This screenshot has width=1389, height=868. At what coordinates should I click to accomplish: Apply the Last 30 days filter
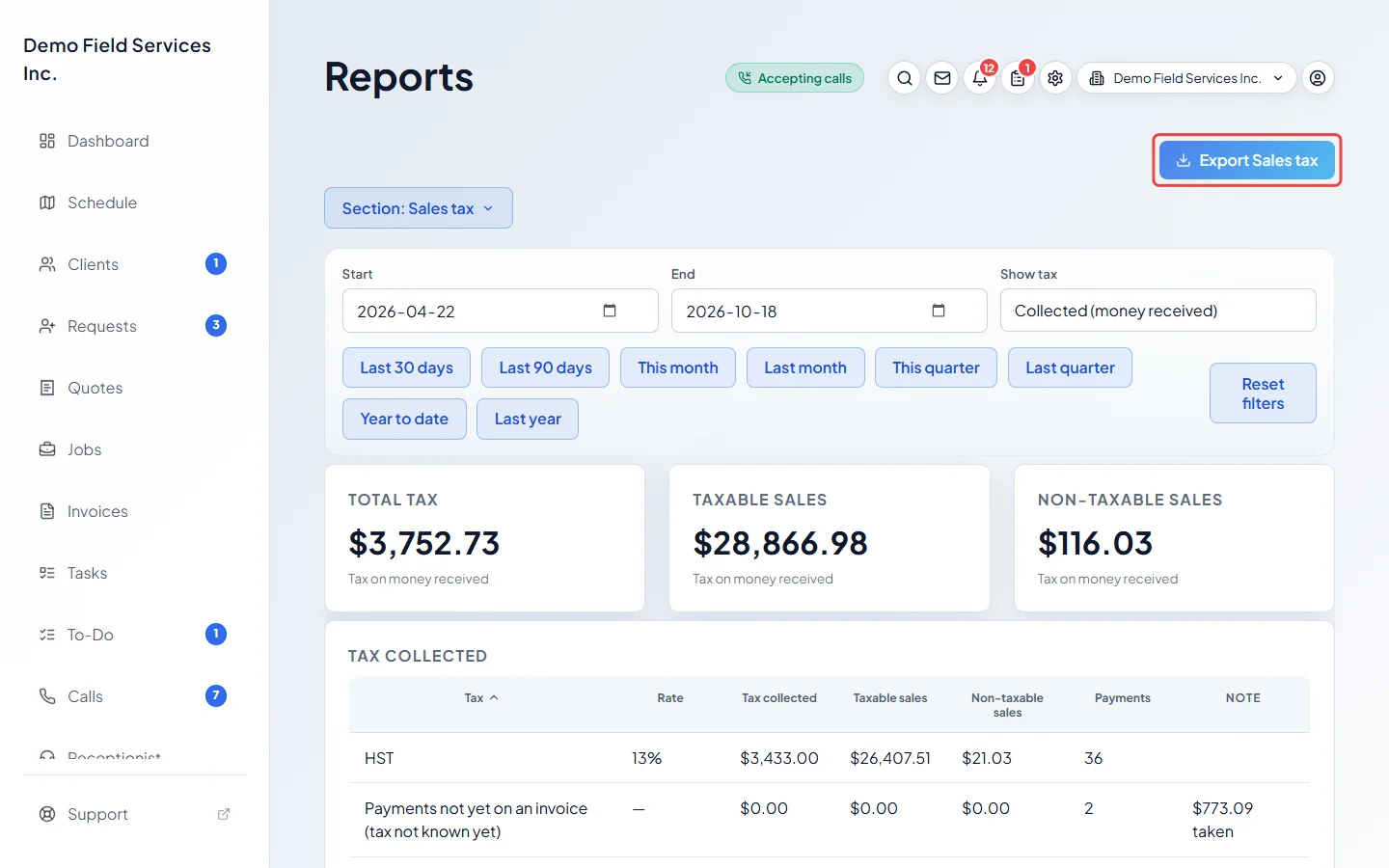point(406,367)
